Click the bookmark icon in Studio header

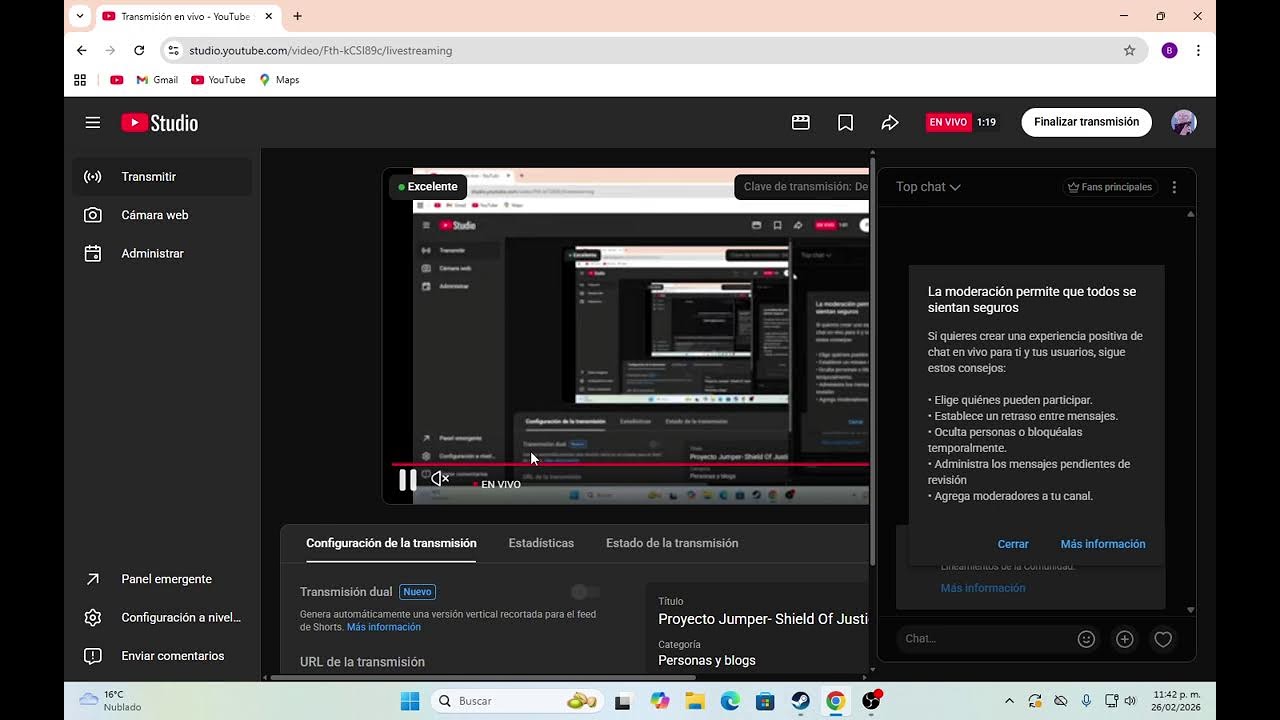846,122
